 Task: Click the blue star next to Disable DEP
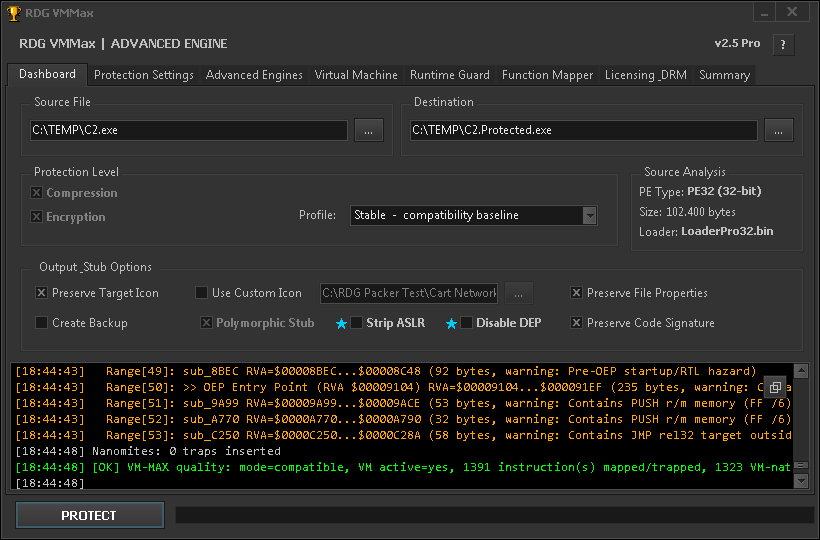pos(451,324)
